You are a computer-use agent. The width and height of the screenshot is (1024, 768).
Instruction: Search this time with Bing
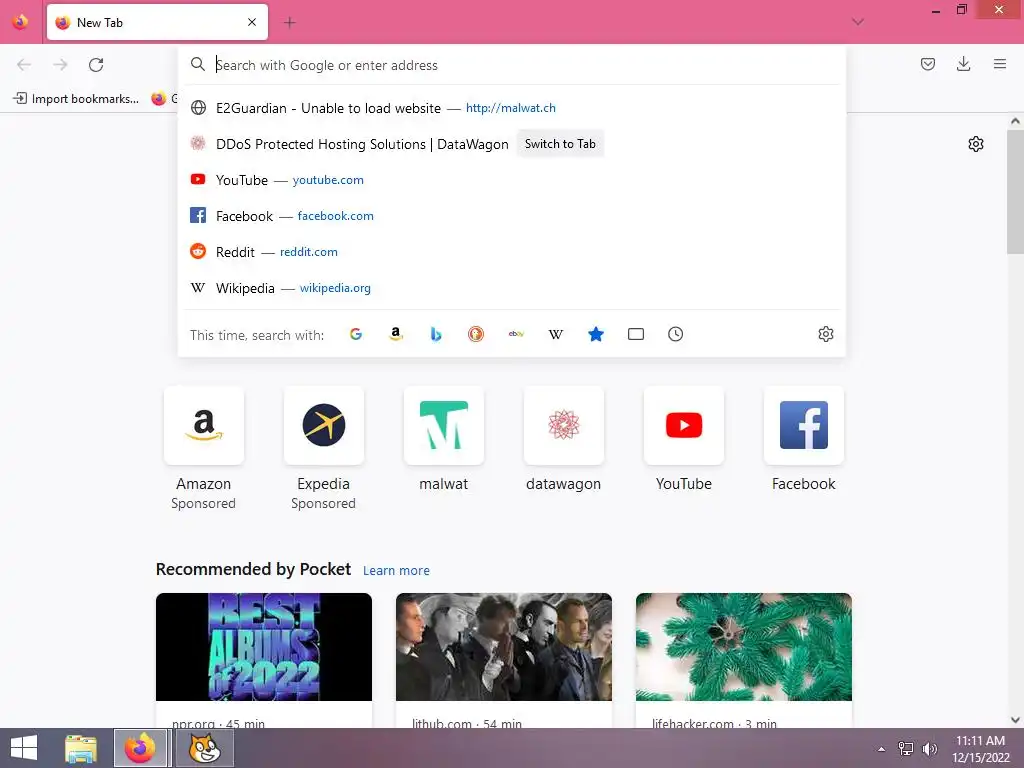[x=436, y=334]
